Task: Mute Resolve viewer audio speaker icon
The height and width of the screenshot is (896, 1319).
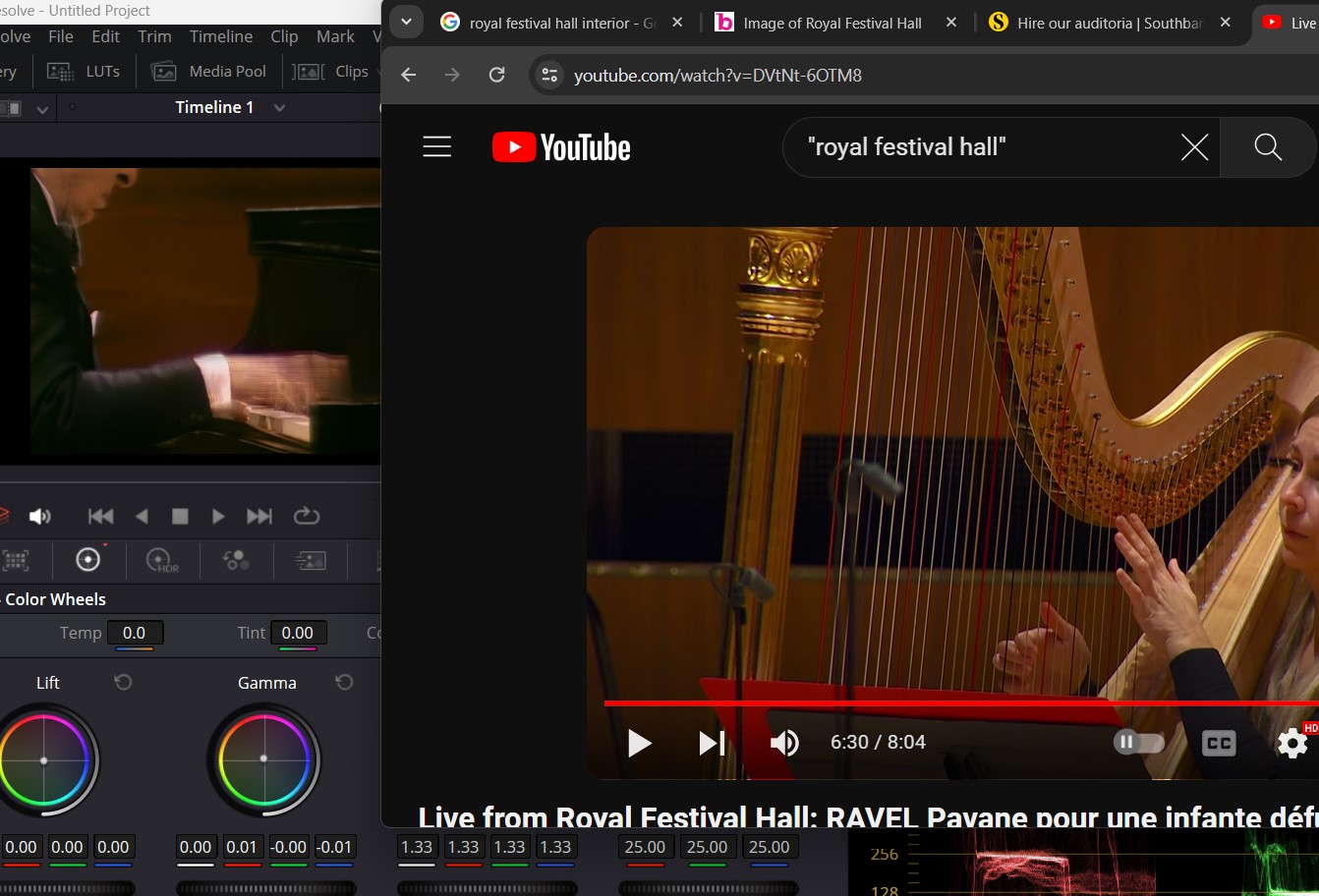Action: coord(40,516)
